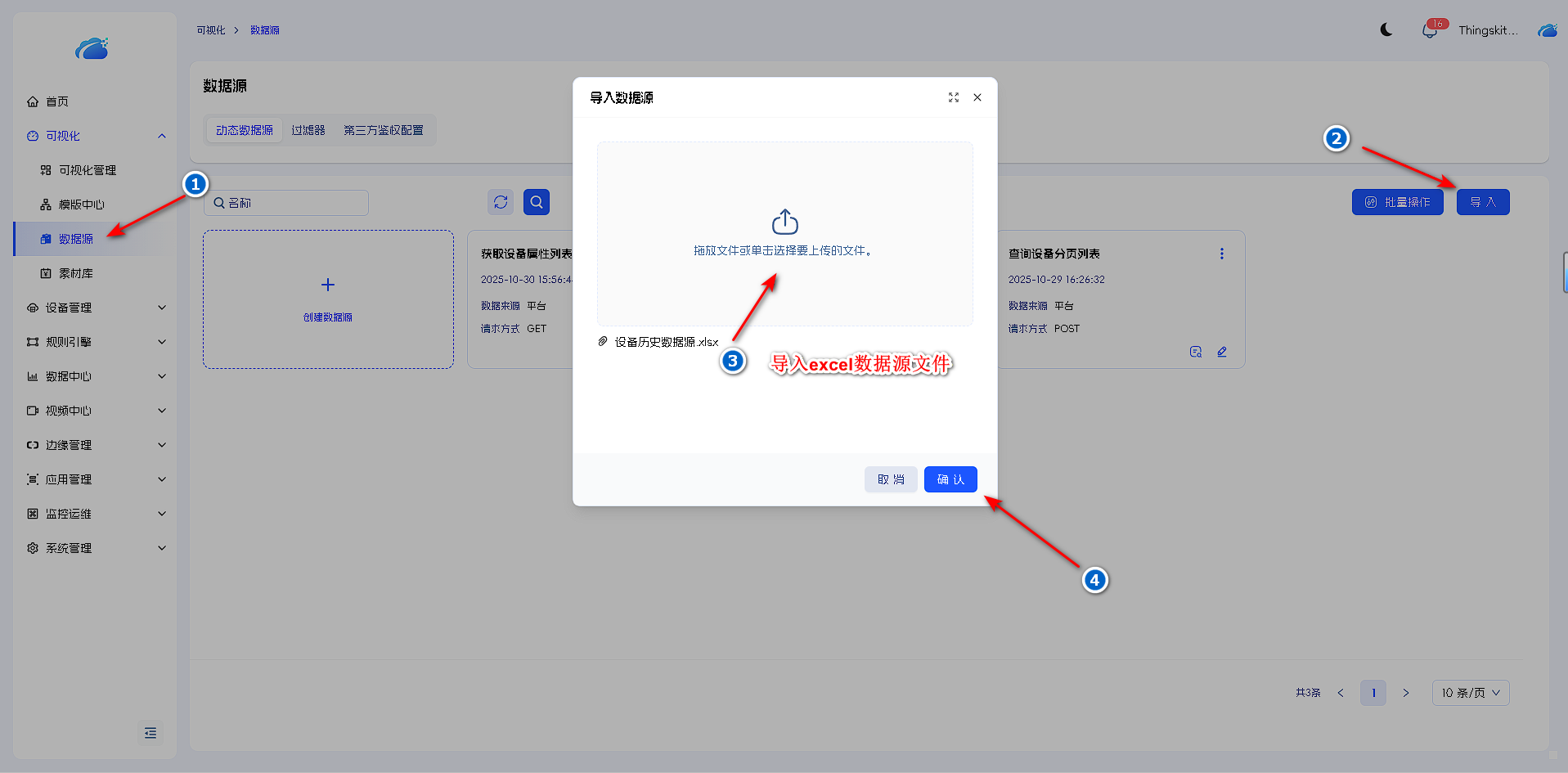Toggle fullscreen for import dialog
The image size is (1568, 773).
tap(954, 97)
